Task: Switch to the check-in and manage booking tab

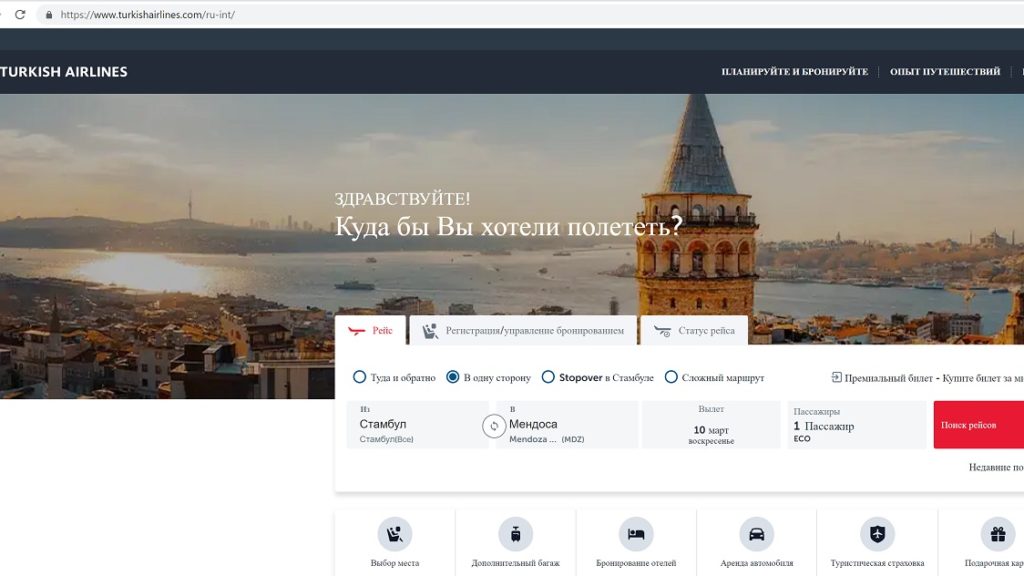Action: point(523,331)
